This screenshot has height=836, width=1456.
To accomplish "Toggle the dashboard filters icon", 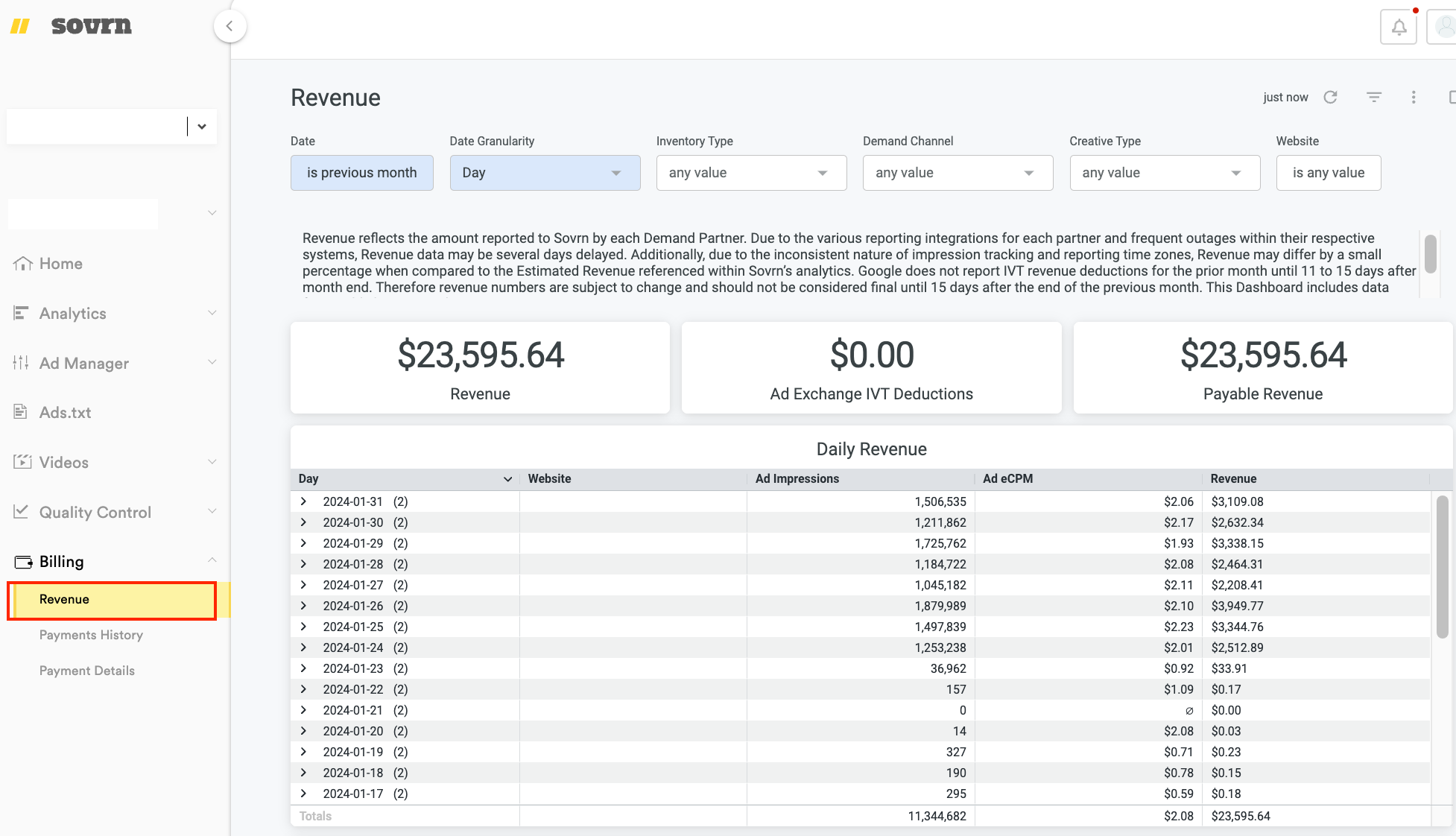I will pos(1374,97).
